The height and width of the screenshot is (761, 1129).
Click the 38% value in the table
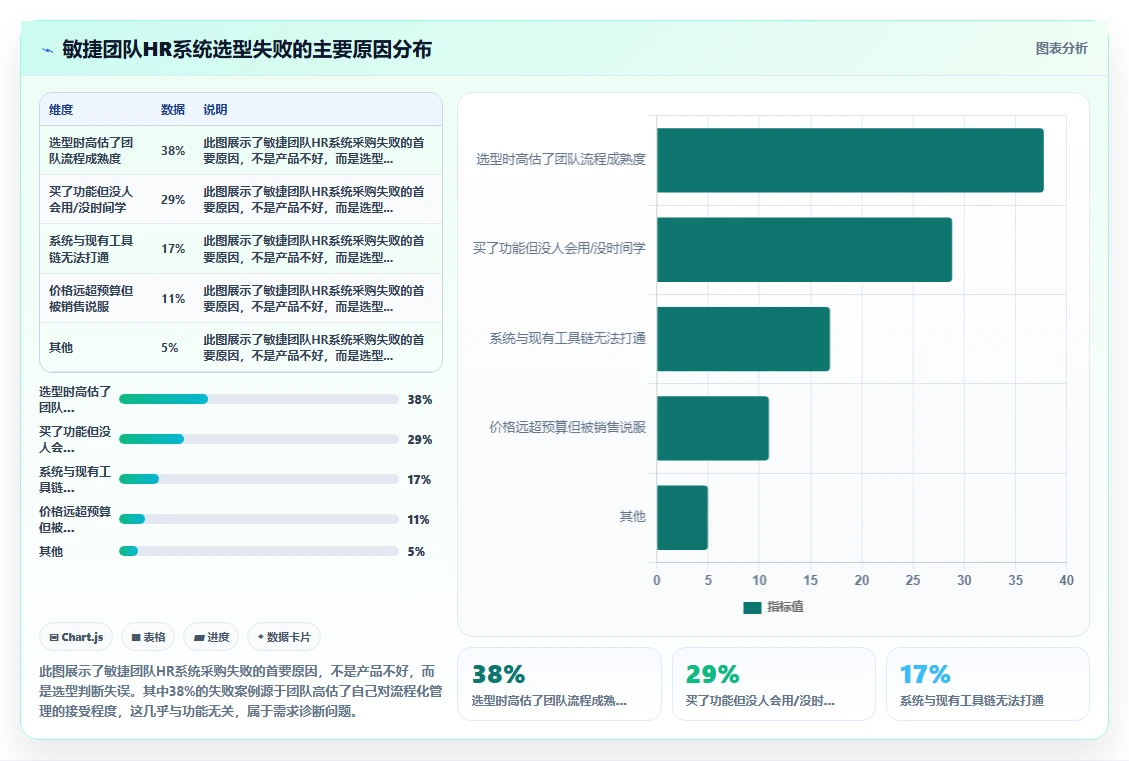pos(173,150)
